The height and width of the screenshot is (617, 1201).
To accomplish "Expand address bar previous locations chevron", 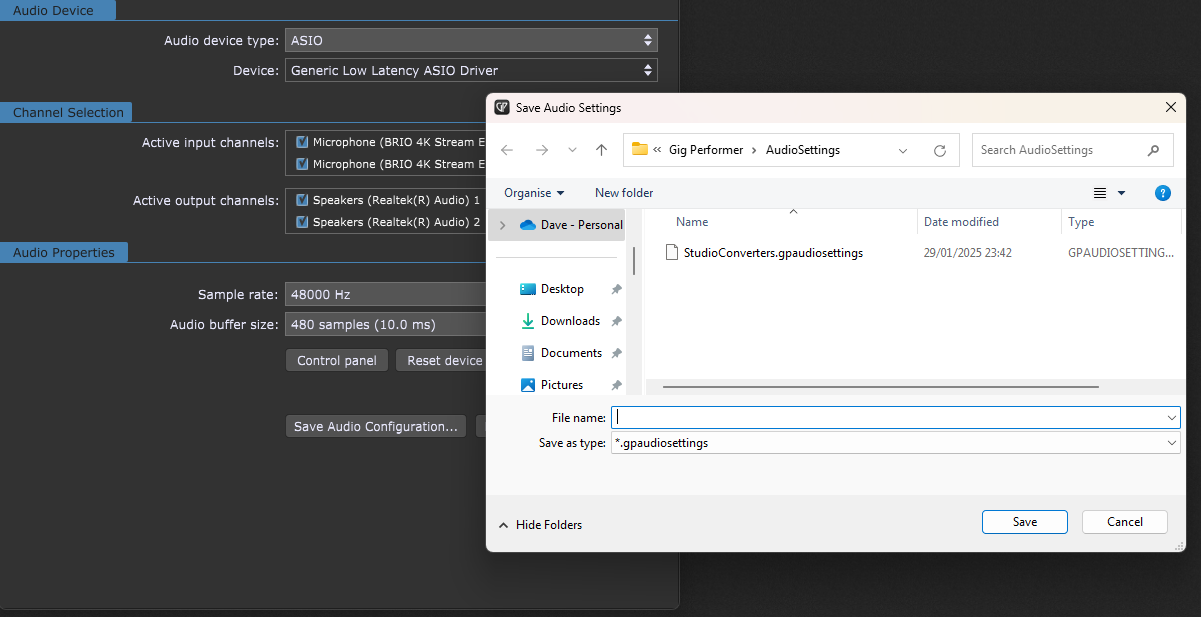I will pos(903,151).
